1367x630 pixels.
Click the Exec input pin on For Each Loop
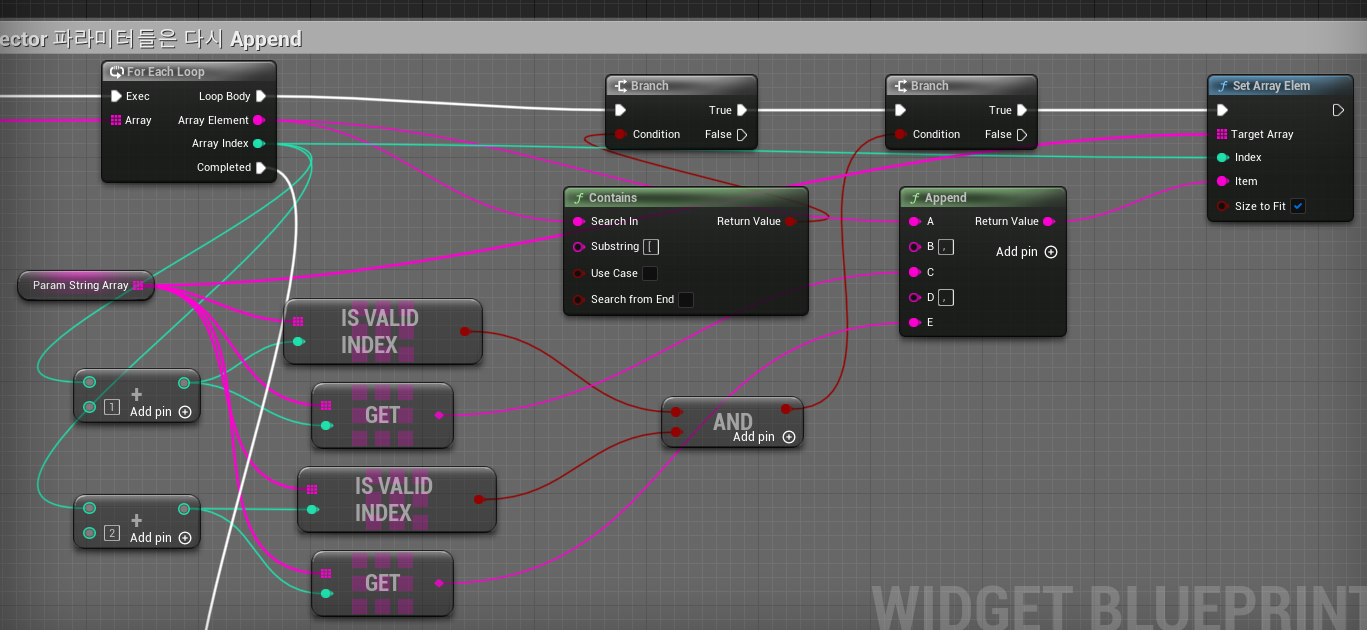[116, 96]
